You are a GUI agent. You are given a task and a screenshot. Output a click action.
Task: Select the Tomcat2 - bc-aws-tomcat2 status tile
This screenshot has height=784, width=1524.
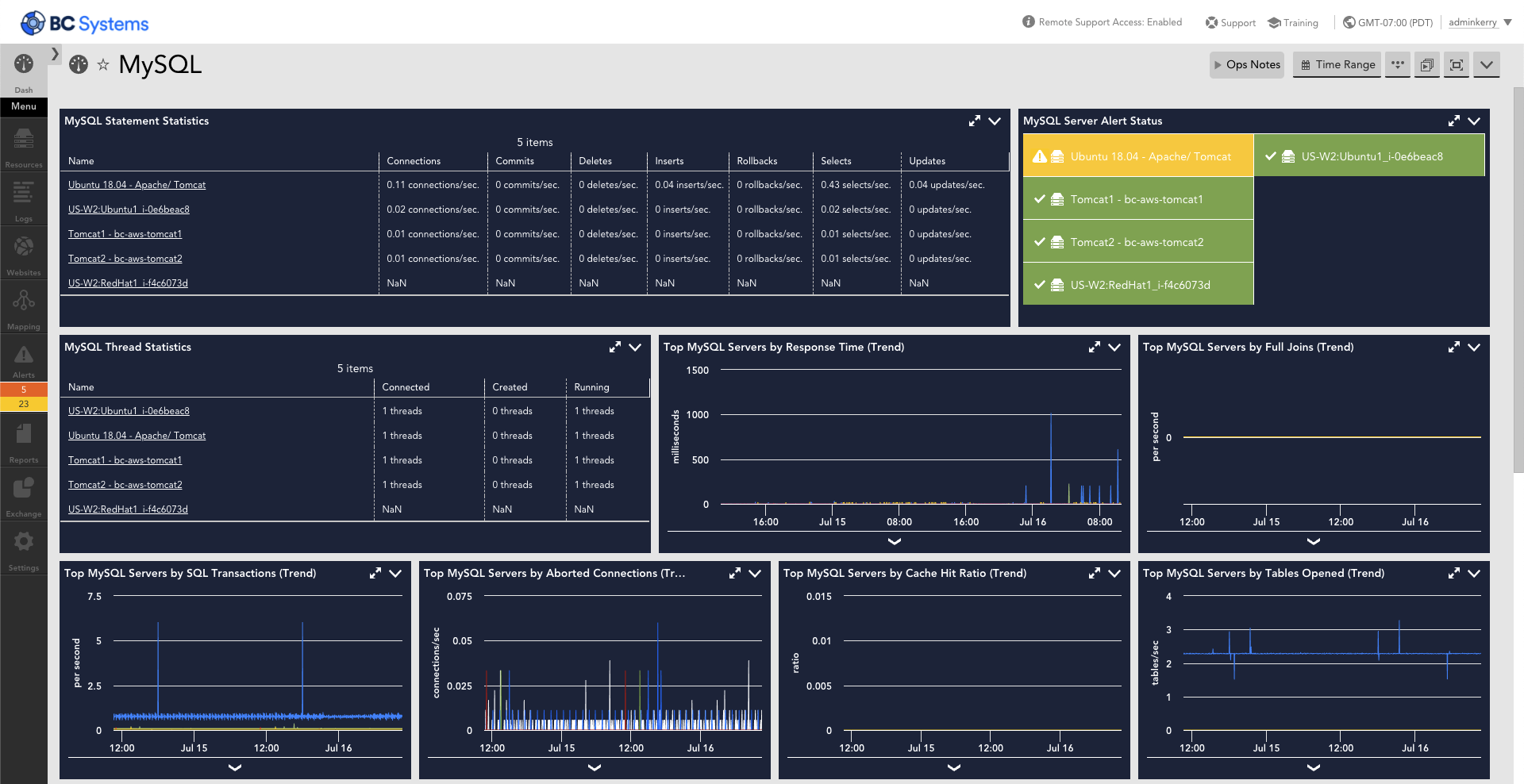pyautogui.click(x=1138, y=242)
